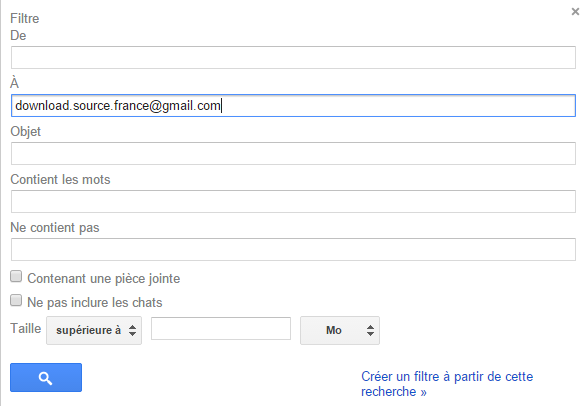
Task: Focus the De sender input field
Action: [293, 57]
